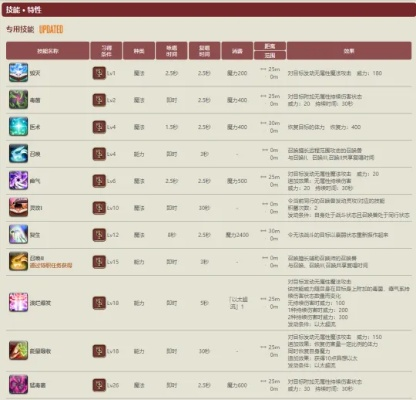Click the 复生 resurrection skill icon
416x400 pixels.
(18, 234)
